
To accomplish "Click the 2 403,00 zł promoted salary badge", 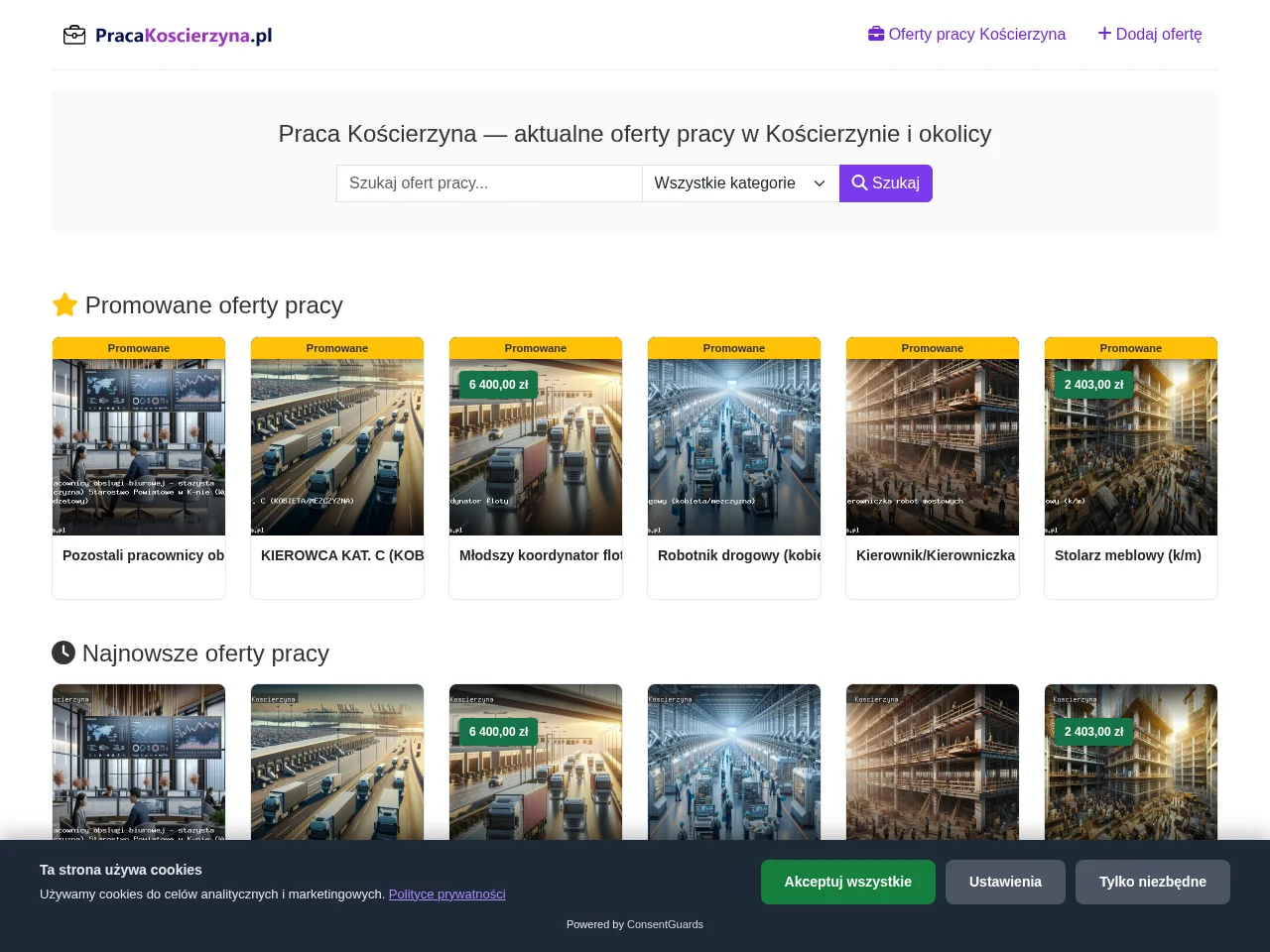I will (1094, 385).
